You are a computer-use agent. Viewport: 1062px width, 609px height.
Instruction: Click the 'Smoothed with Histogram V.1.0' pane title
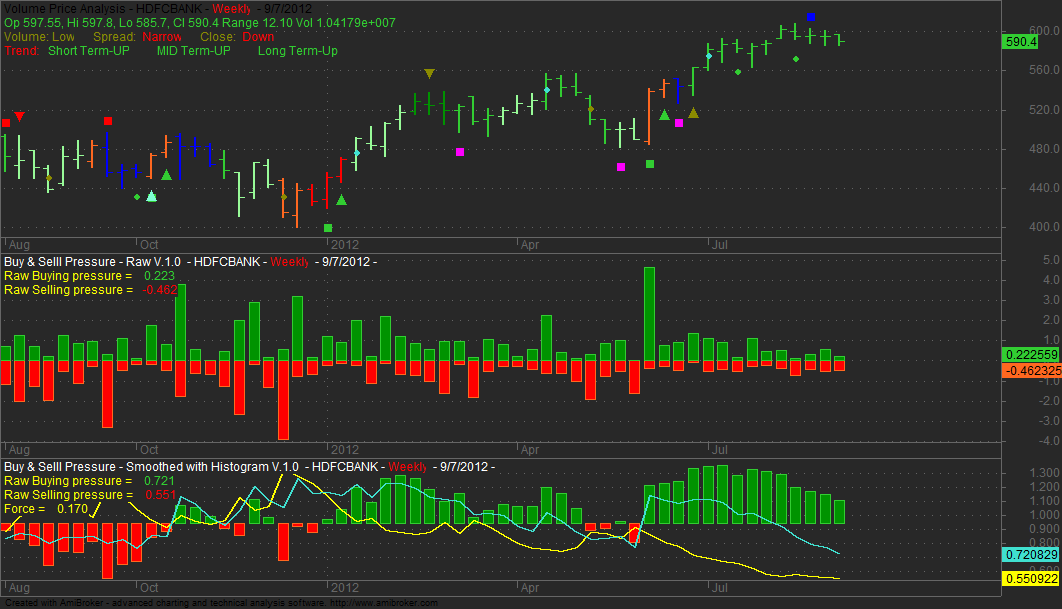point(212,467)
